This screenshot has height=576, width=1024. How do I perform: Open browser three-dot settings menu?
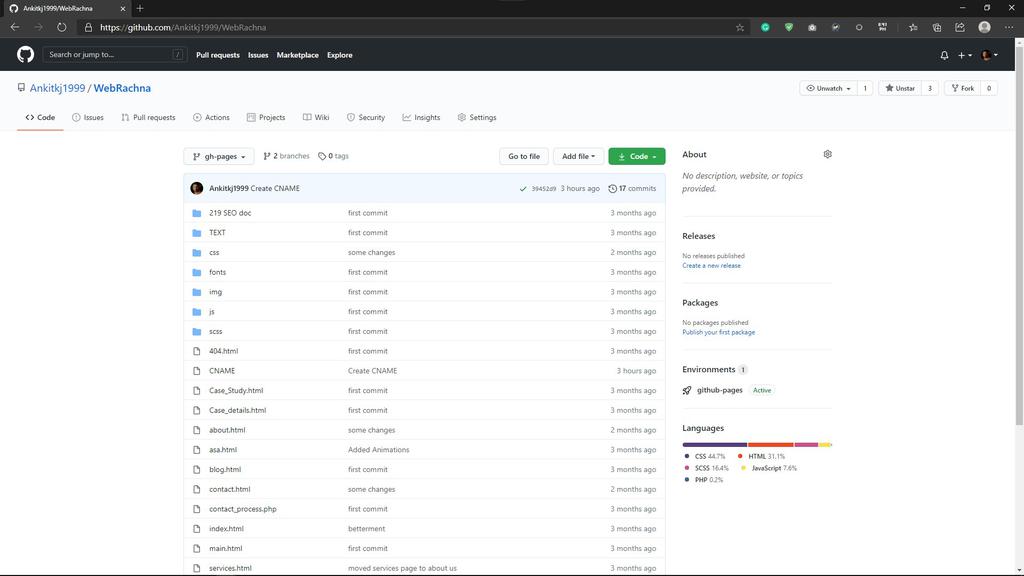pyautogui.click(x=1009, y=27)
